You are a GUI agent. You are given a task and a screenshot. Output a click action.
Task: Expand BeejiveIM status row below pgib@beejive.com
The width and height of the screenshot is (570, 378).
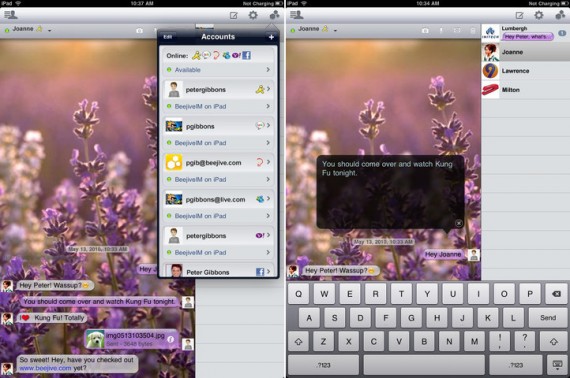click(x=218, y=180)
